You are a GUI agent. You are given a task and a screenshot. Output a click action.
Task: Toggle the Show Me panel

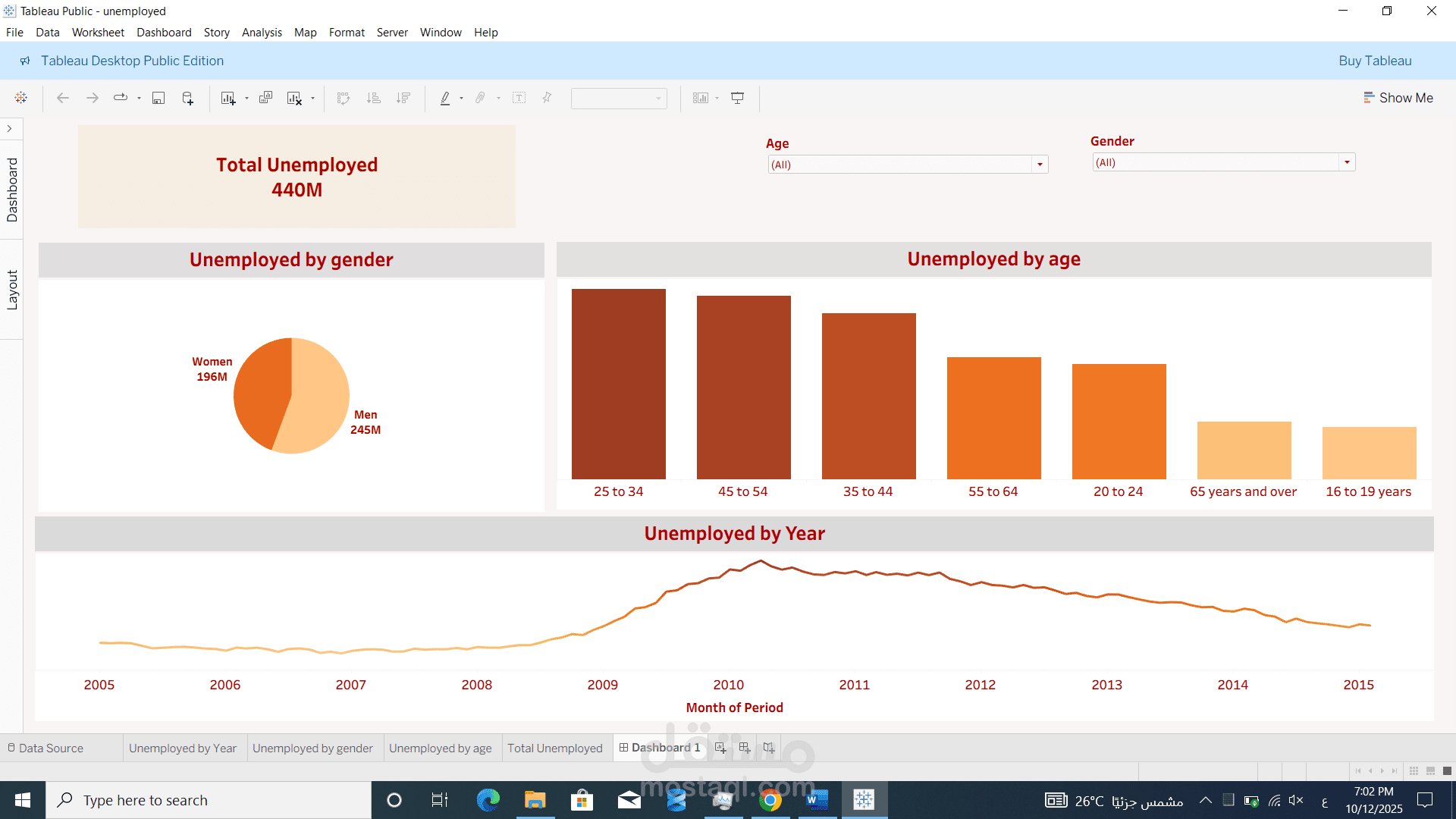pyautogui.click(x=1398, y=98)
